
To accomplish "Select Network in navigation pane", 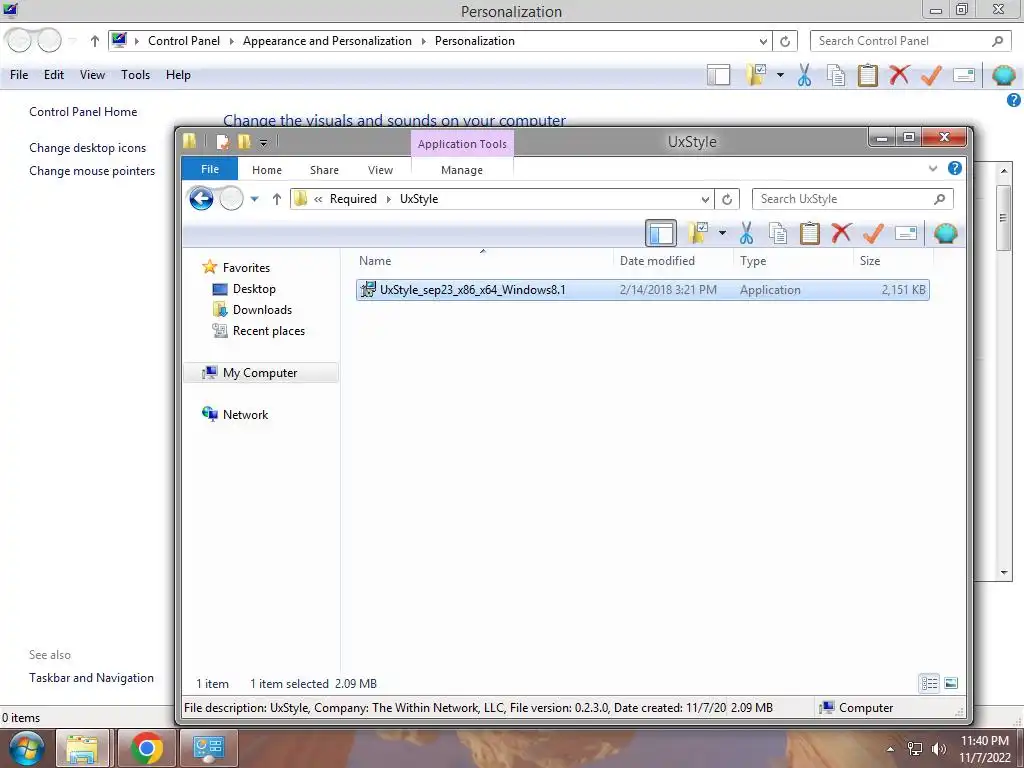I will click(x=245, y=415).
